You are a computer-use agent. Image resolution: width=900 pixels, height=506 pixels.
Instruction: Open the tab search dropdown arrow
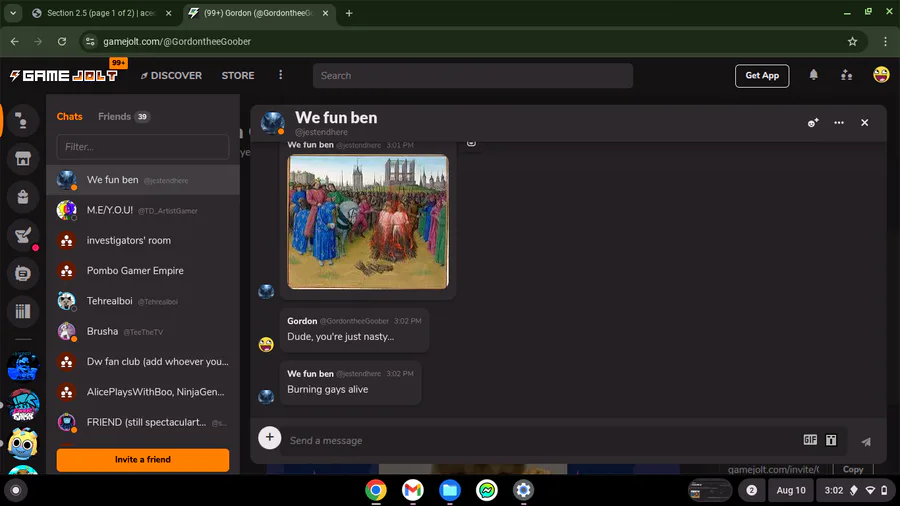tap(13, 13)
